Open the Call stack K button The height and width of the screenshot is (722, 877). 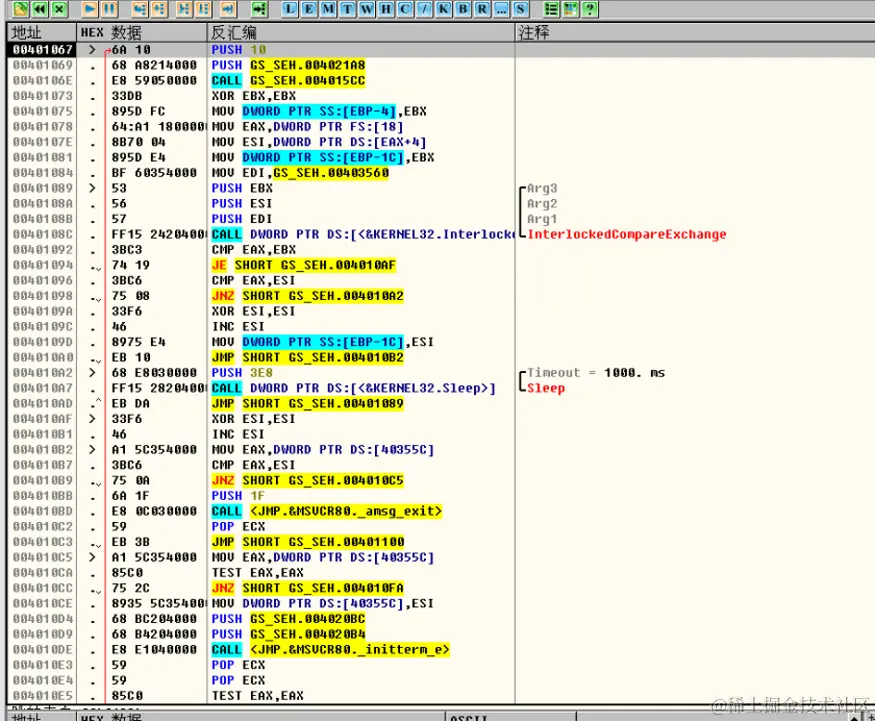coord(444,8)
